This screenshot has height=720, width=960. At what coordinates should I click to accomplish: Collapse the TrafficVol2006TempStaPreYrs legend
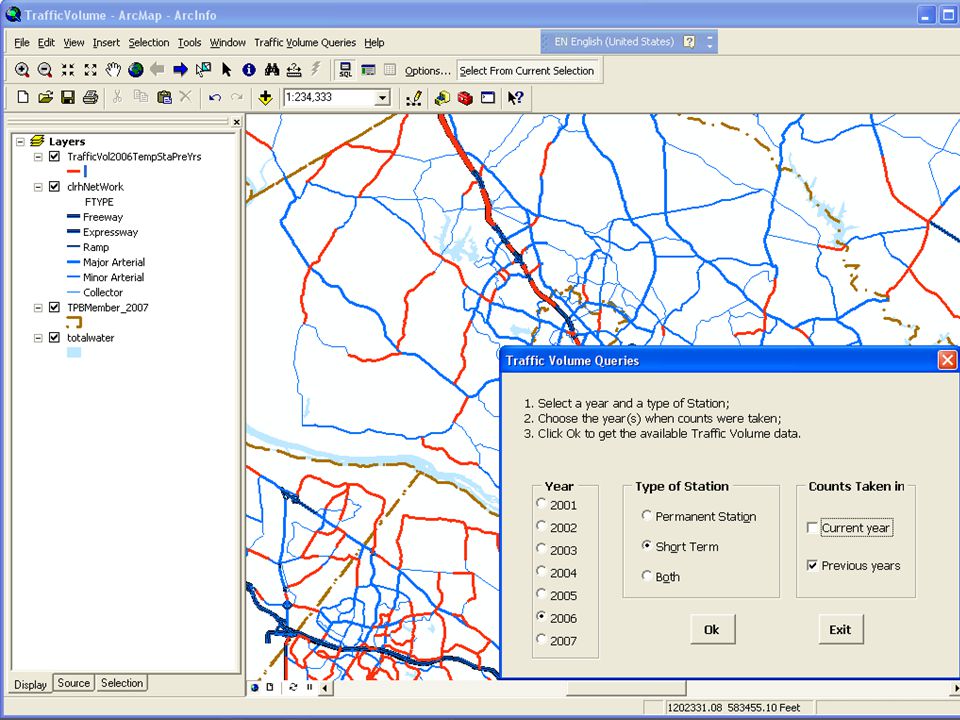point(38,157)
